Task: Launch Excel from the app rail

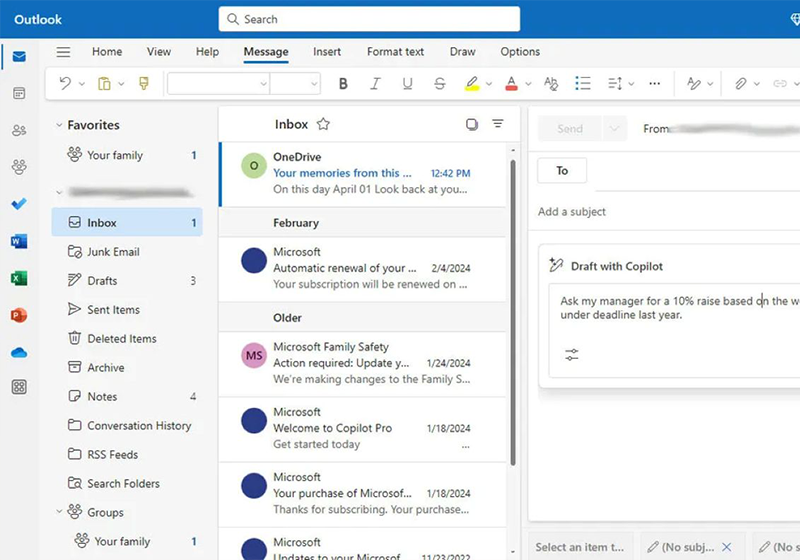Action: 19,278
